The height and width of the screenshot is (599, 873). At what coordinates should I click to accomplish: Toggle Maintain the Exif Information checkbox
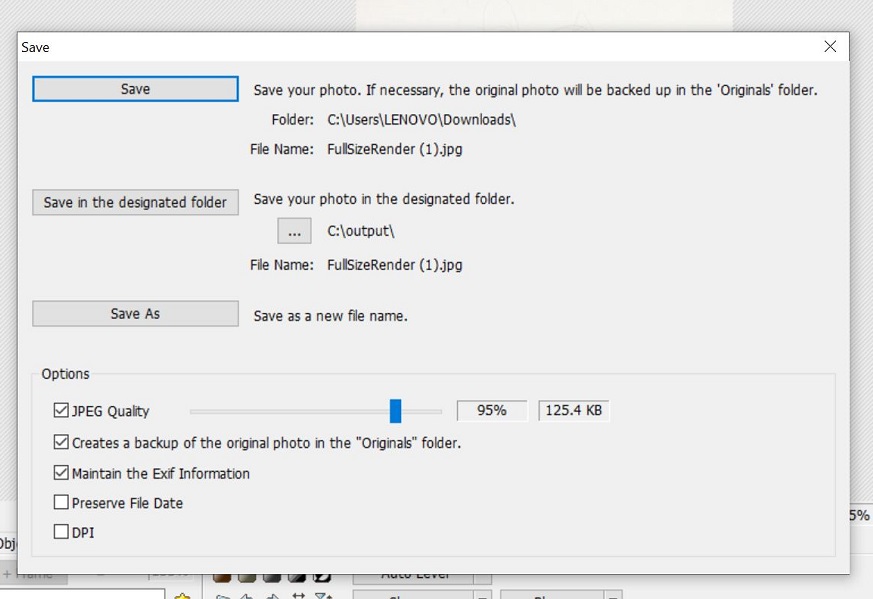coord(61,473)
